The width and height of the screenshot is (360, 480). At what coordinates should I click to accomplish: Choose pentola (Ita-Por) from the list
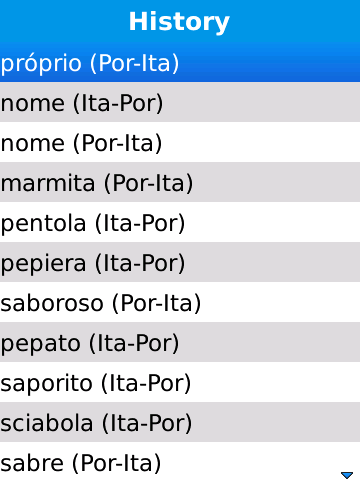180,222
